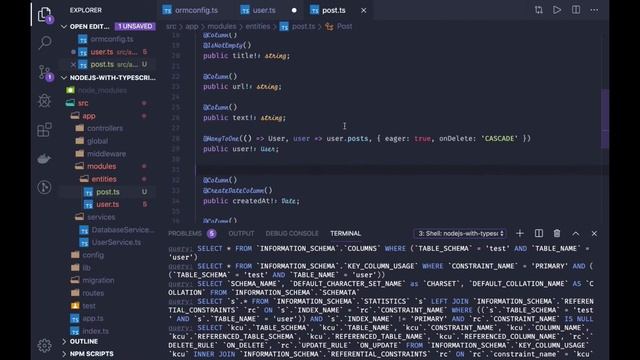Click the entities breadcrumb segment

pos(258,26)
